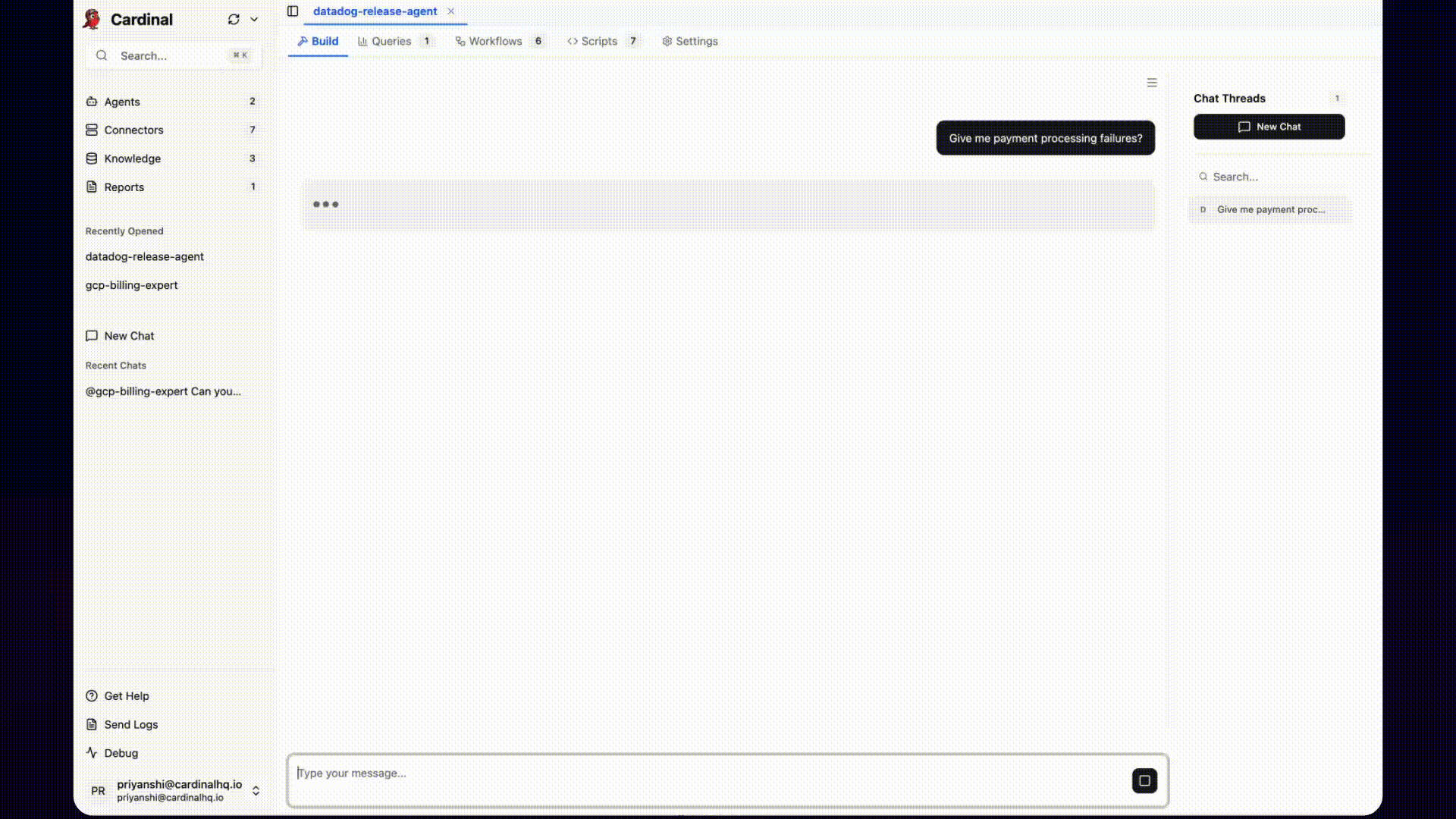Image resolution: width=1456 pixels, height=819 pixels.
Task: Open the Reports section icon
Action: tap(92, 187)
